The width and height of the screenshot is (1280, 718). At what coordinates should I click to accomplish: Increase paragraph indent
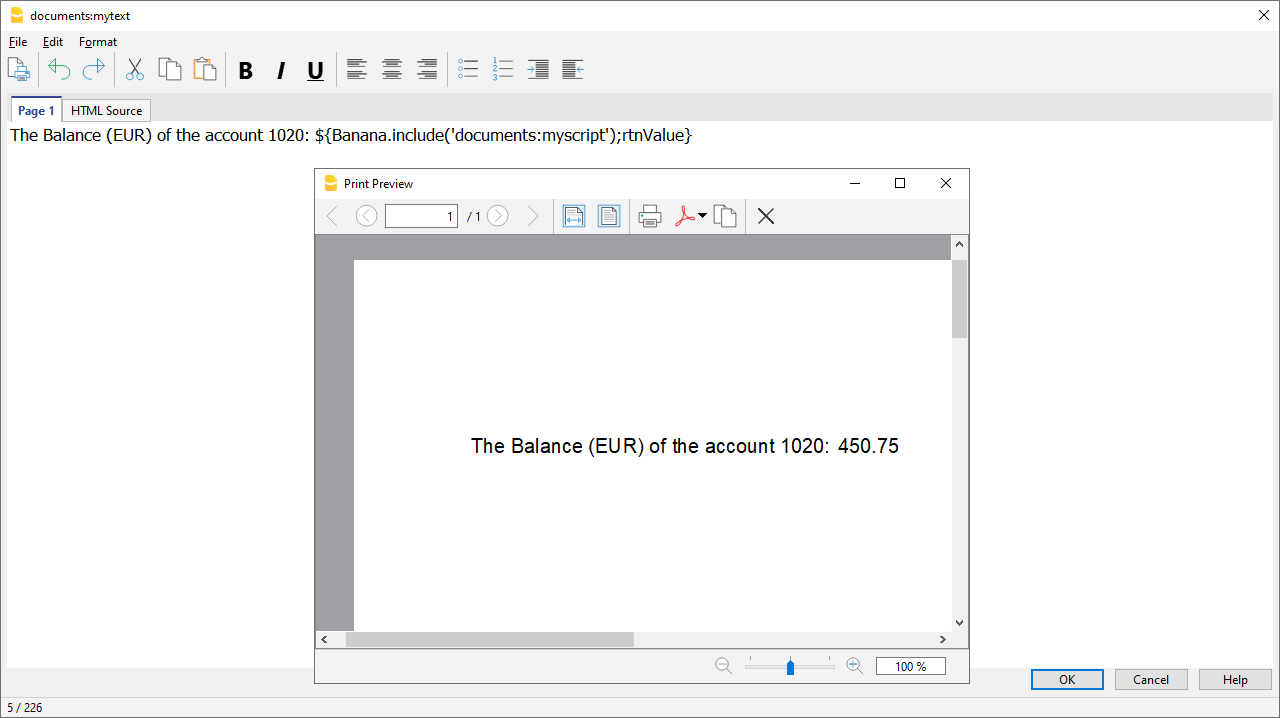click(538, 69)
